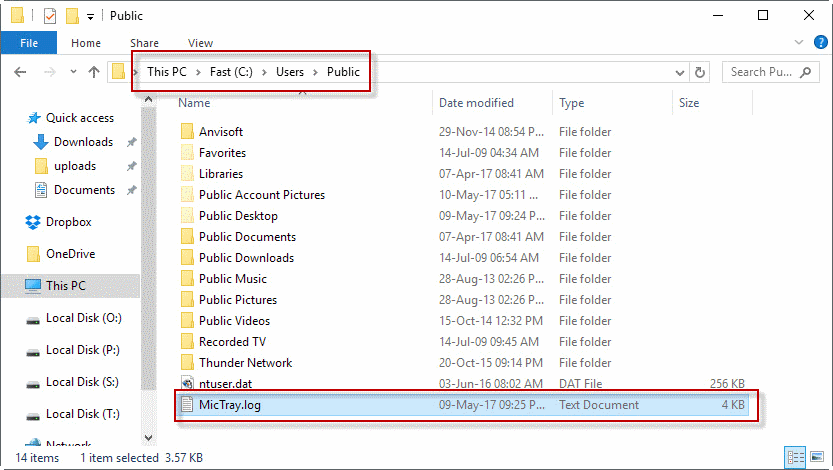The width and height of the screenshot is (833, 470).
Task: Expand the ribbon with the chevron
Action: coord(798,43)
